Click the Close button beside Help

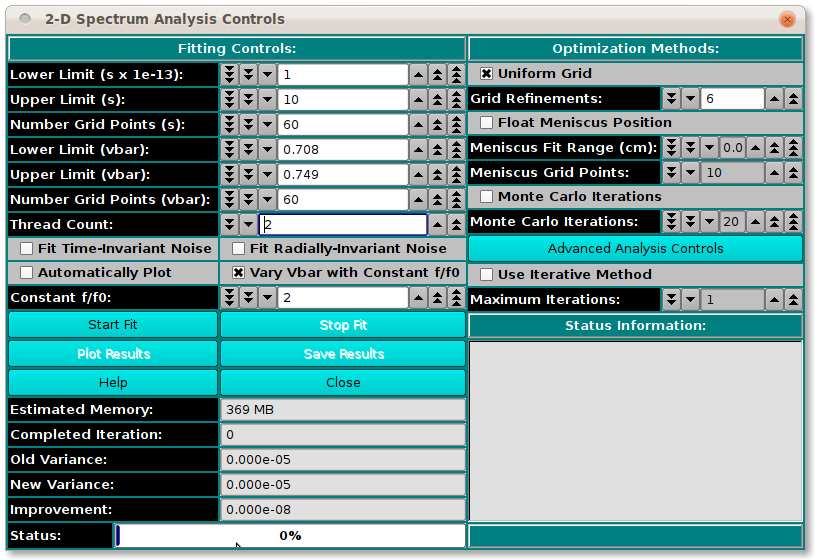[x=343, y=383]
